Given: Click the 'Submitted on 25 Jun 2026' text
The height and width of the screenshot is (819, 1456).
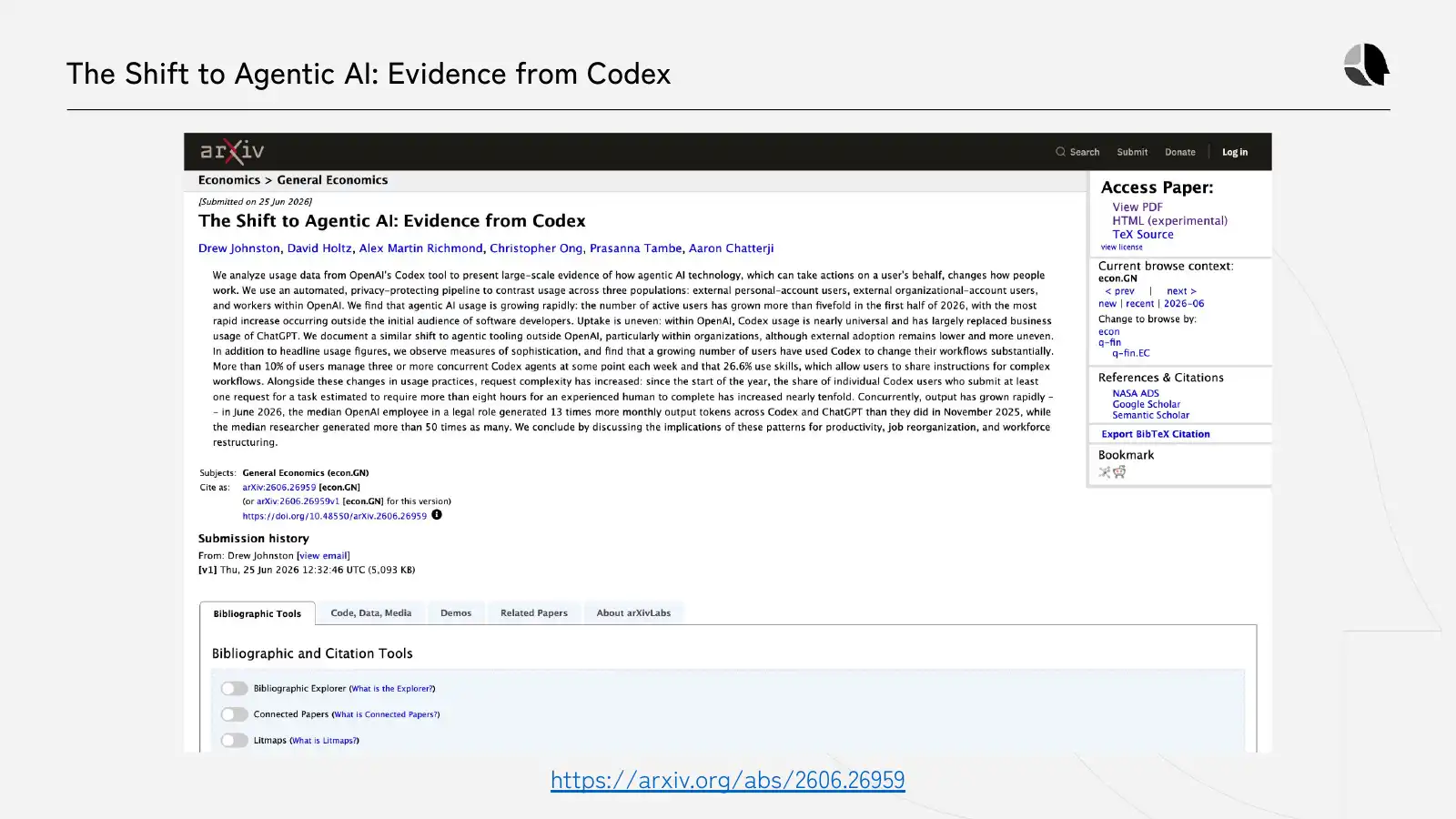Looking at the screenshot, I should (x=255, y=202).
